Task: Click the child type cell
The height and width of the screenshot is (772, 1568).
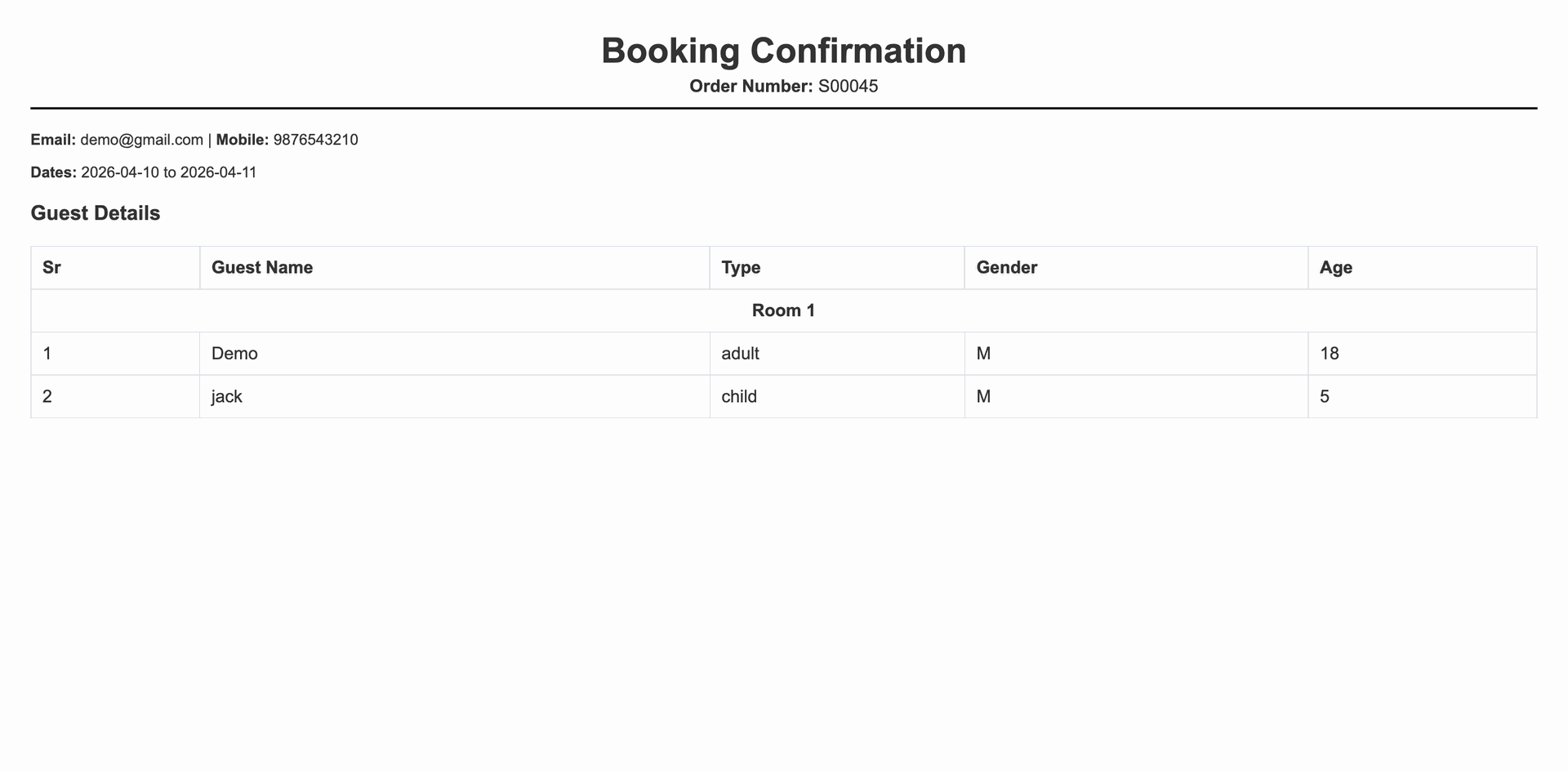Action: (837, 397)
